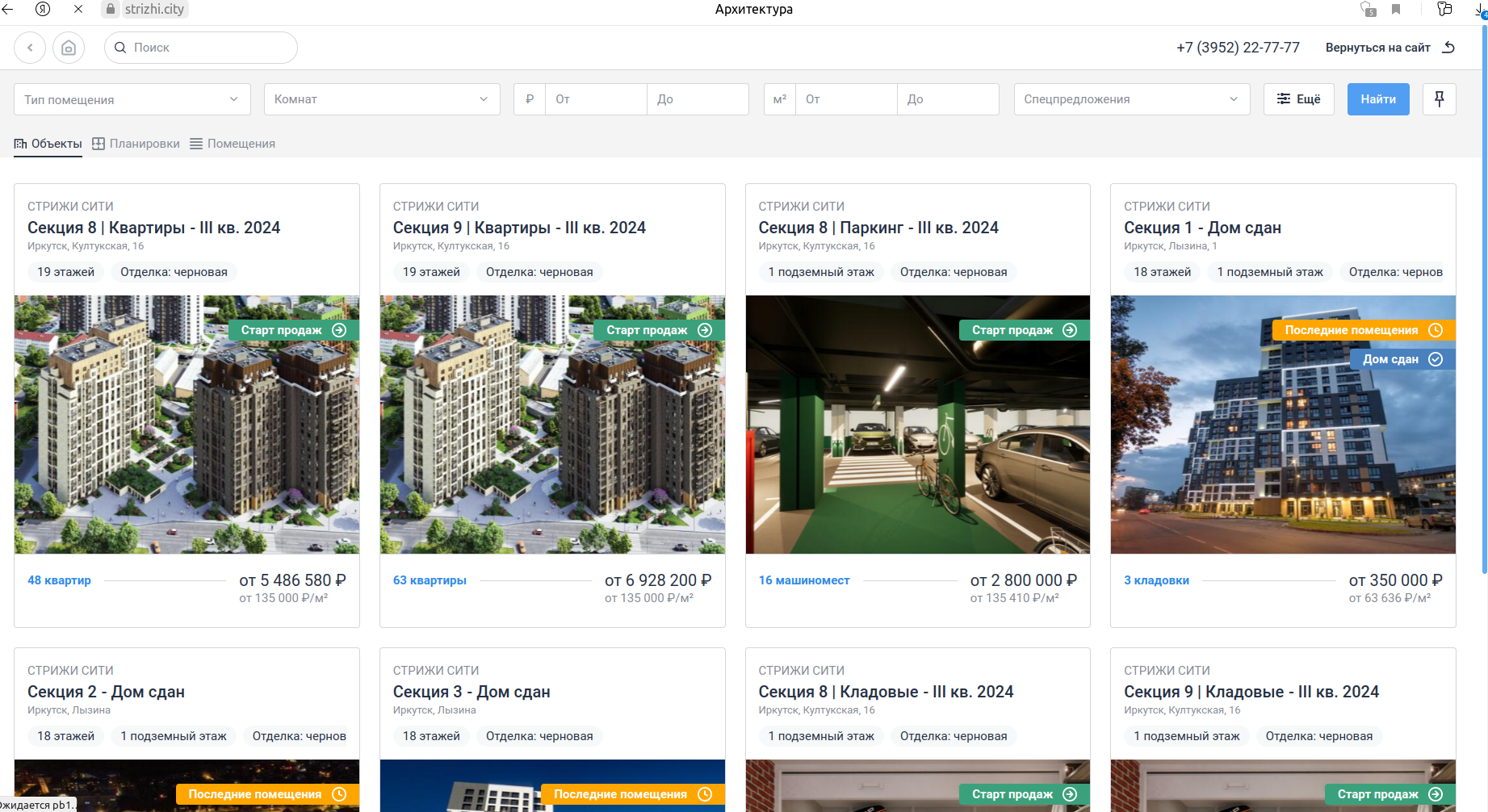1488x812 pixels.
Task: Click the title Секция 8 | Кладовые - III кв. 2024
Action: coord(886,692)
